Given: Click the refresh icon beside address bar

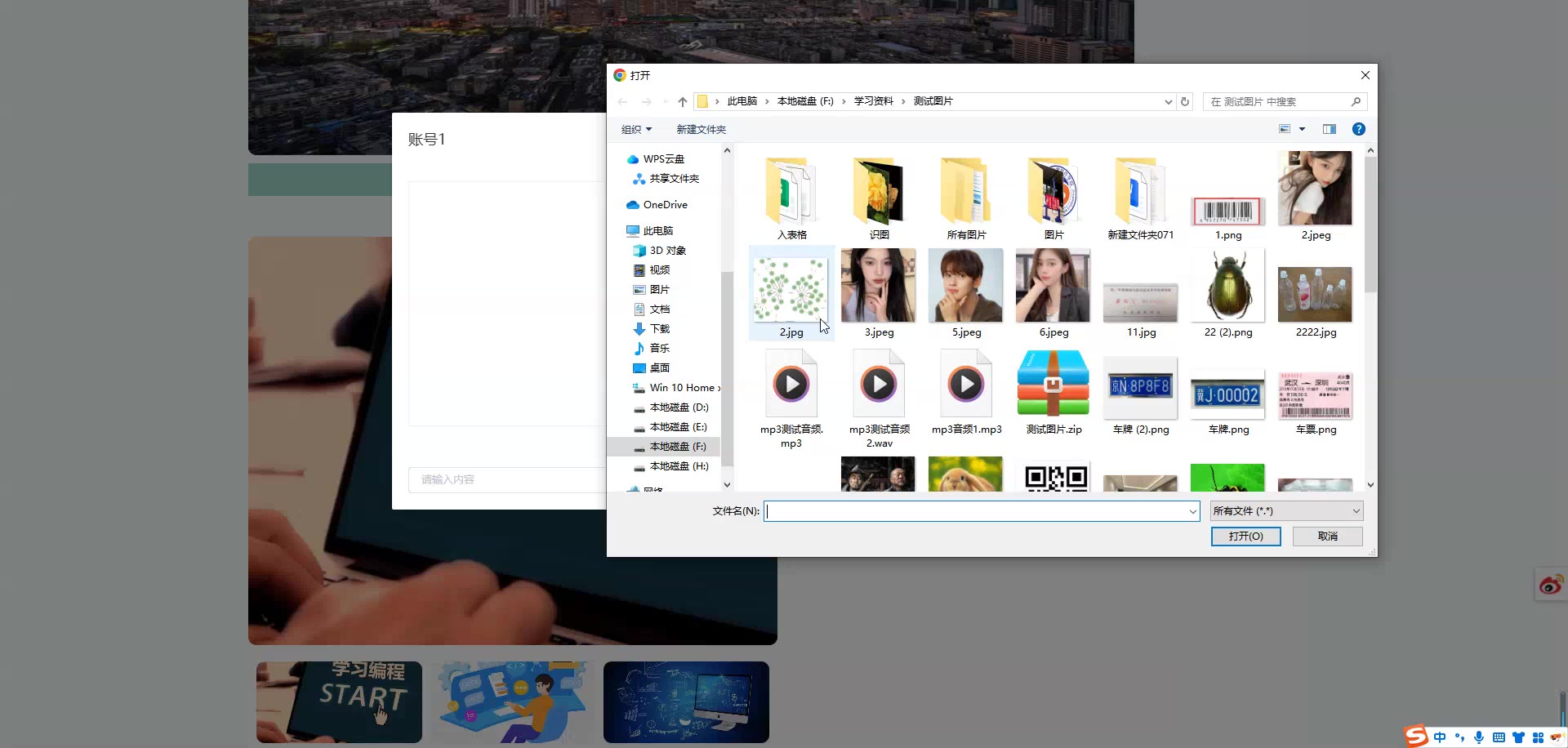Looking at the screenshot, I should point(1185,102).
